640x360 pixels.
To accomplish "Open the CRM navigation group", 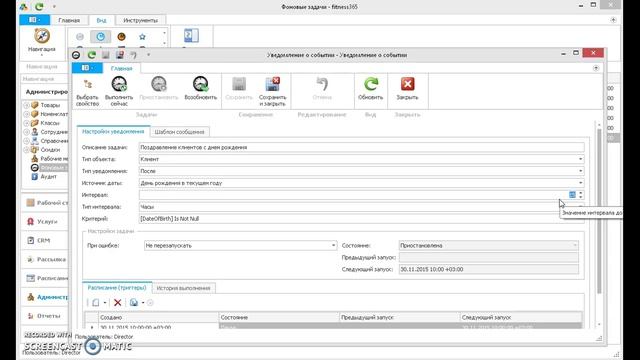I will [45, 240].
